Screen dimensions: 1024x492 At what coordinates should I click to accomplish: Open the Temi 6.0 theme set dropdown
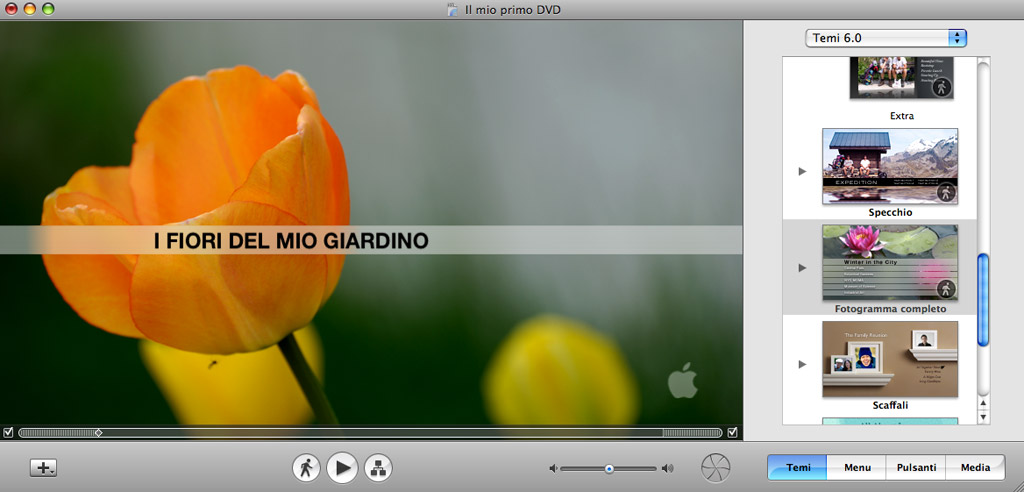pyautogui.click(x=886, y=38)
